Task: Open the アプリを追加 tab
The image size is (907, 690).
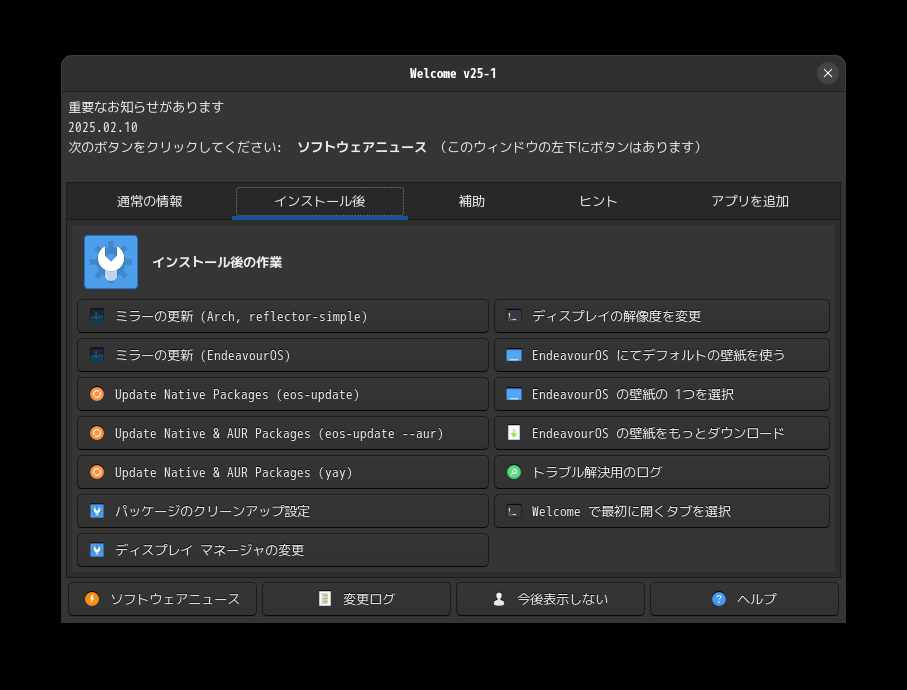Action: tap(750, 201)
